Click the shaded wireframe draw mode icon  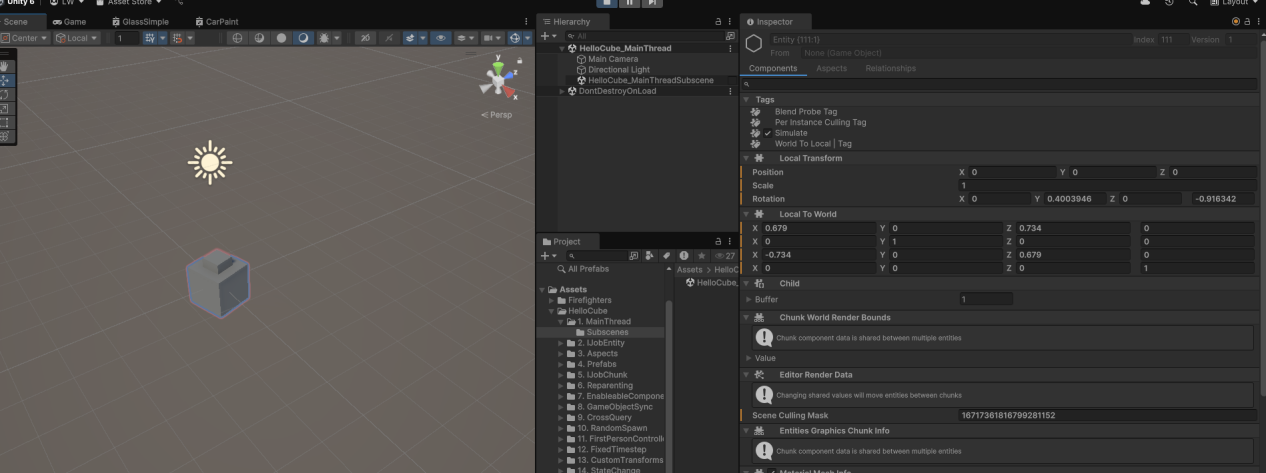259,38
